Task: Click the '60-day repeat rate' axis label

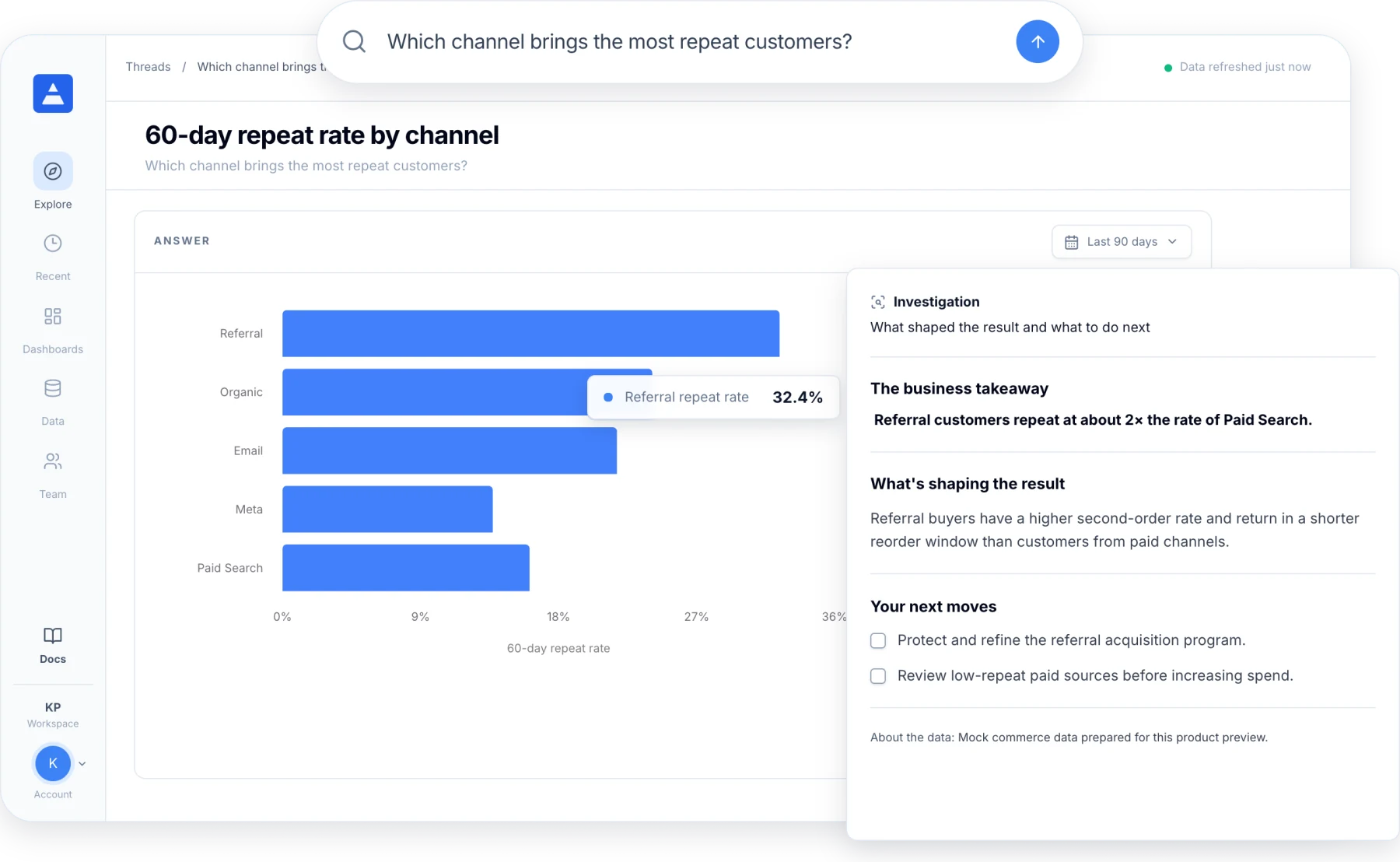Action: (x=558, y=648)
